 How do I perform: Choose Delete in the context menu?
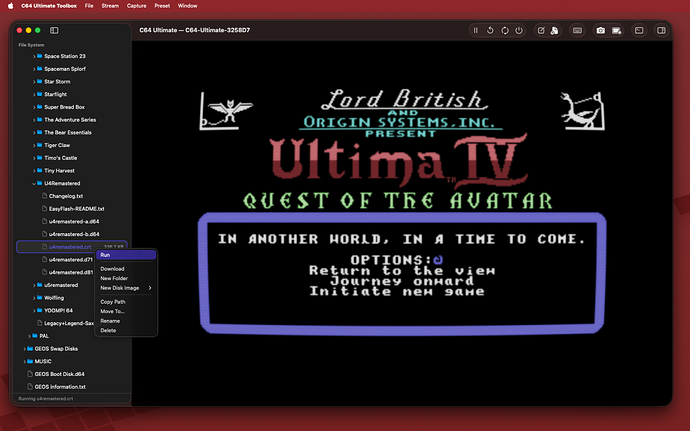126,331
